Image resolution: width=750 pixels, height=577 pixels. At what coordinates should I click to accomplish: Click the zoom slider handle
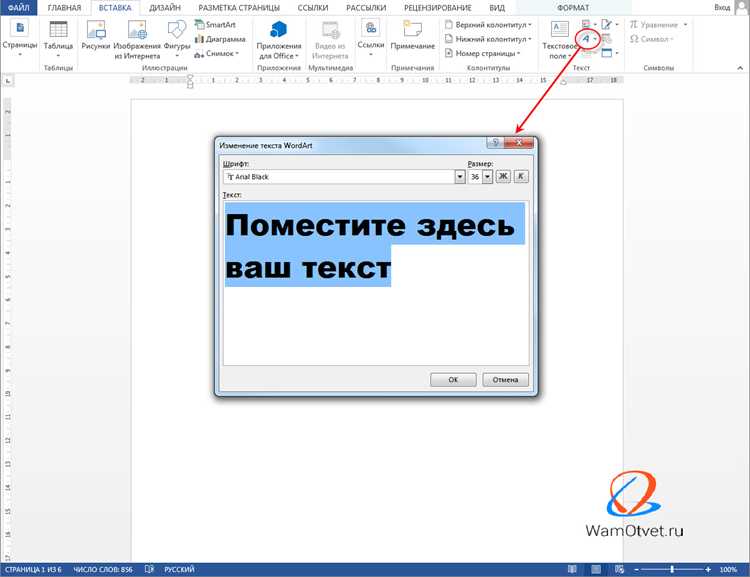[x=673, y=569]
